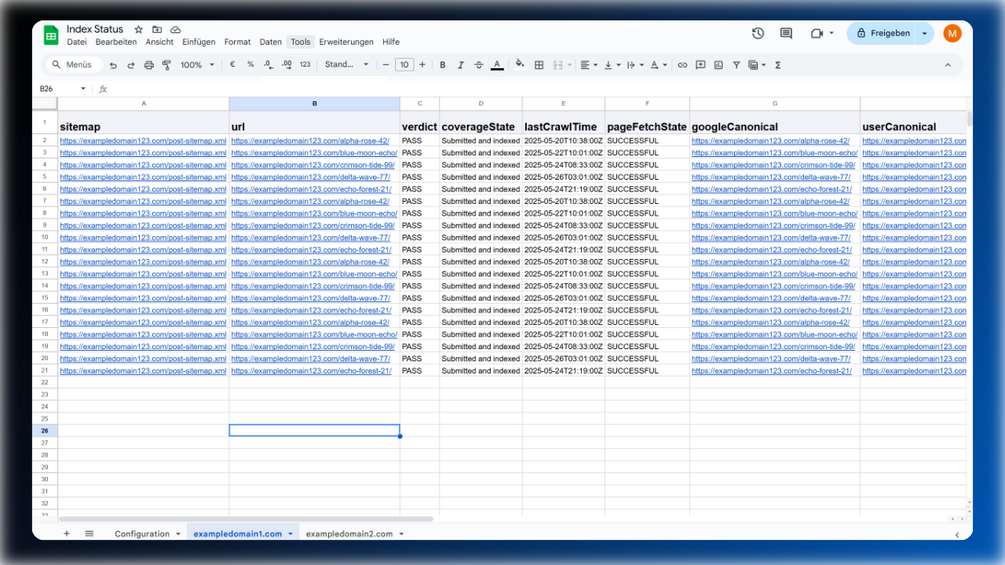The image size is (1005, 565).
Task: Open the comments icon in header
Action: [786, 33]
